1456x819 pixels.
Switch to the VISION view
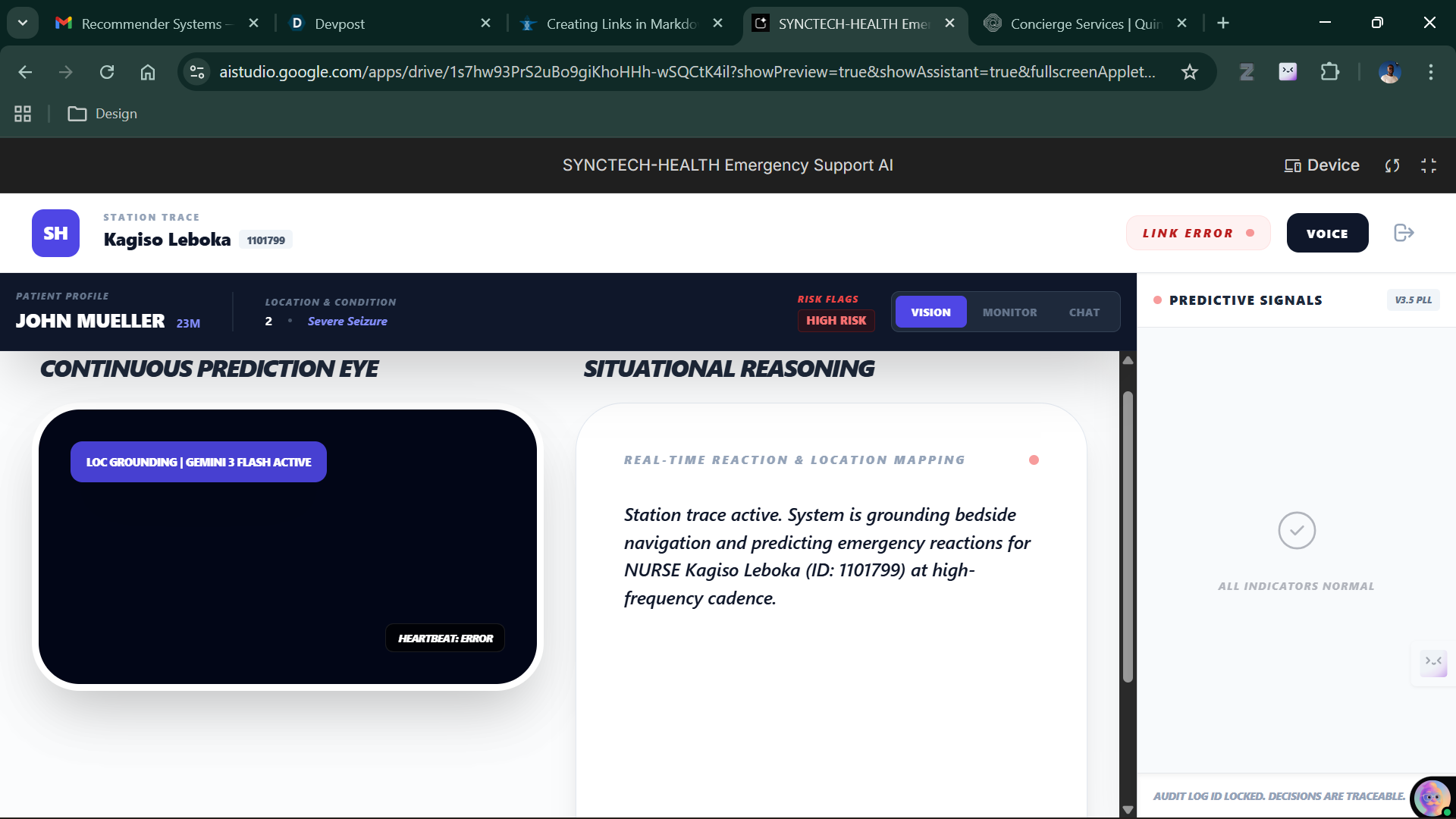[x=930, y=312]
